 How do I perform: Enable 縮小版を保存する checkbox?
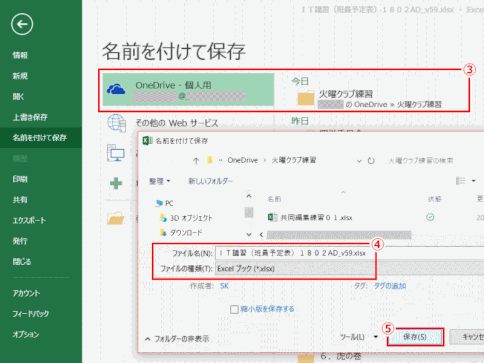(234, 309)
